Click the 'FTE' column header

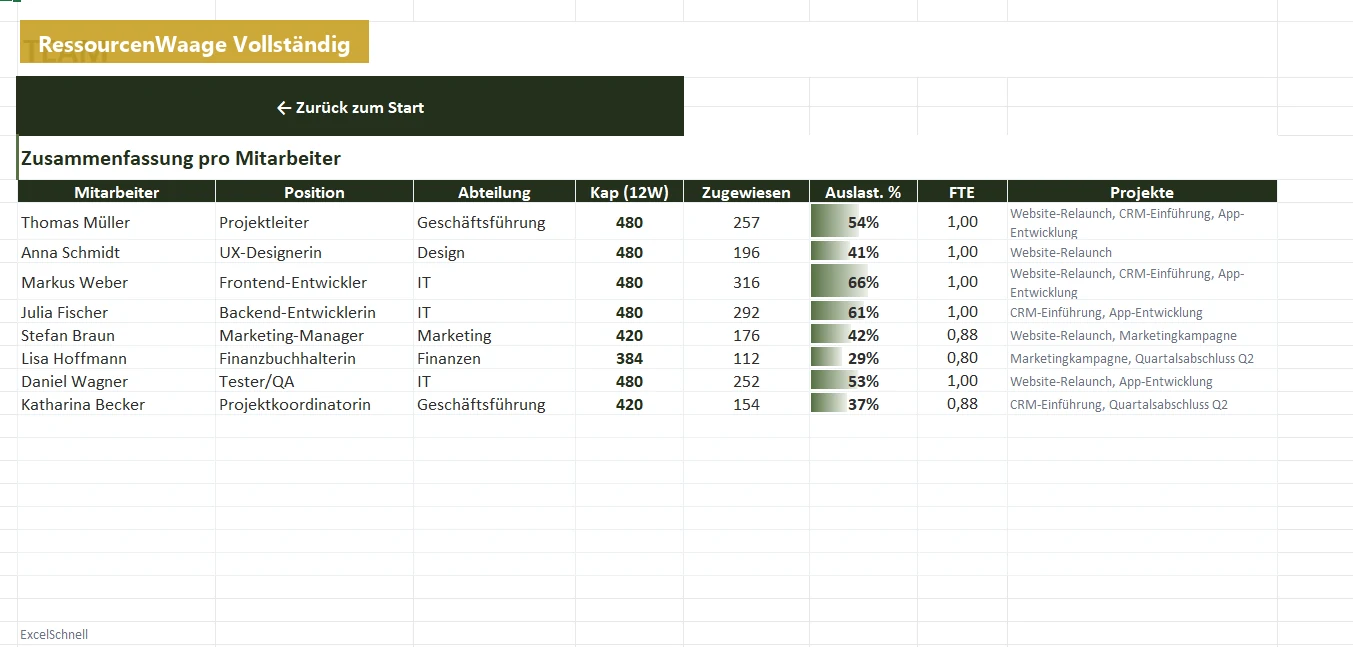pos(963,192)
